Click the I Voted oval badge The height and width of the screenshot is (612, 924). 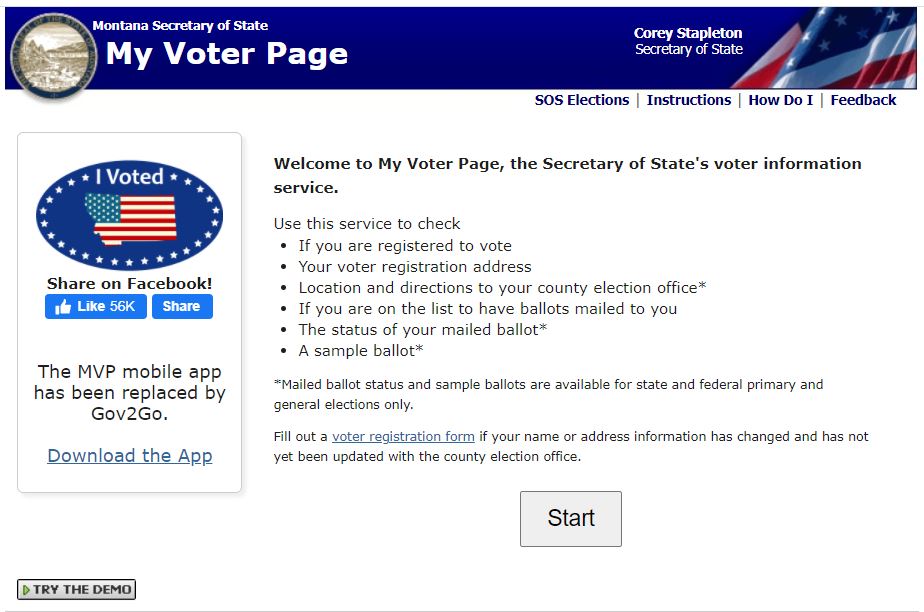click(x=130, y=214)
